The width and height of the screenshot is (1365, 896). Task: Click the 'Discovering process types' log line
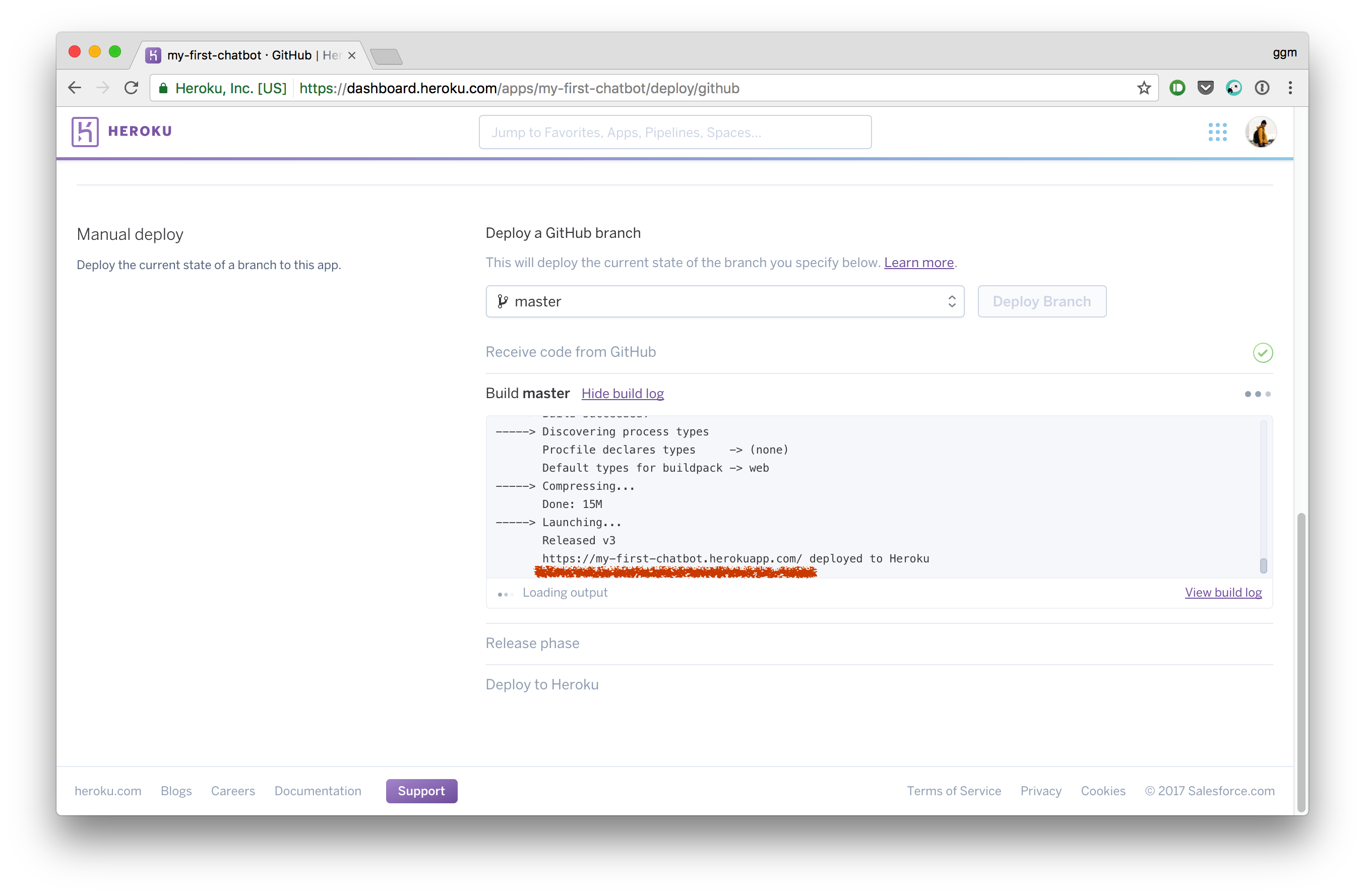[625, 431]
